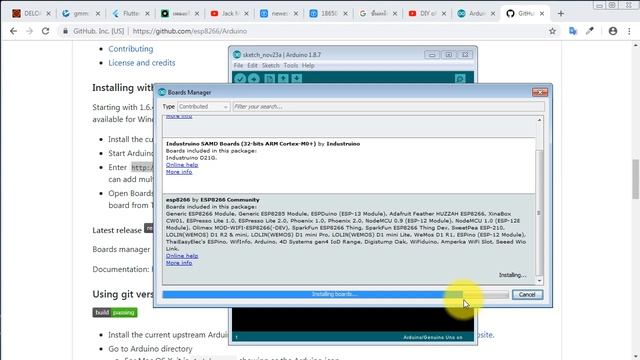This screenshot has width=640, height=360.
Task: Click Boards Manager list scrollbar thumb
Action: point(539,212)
